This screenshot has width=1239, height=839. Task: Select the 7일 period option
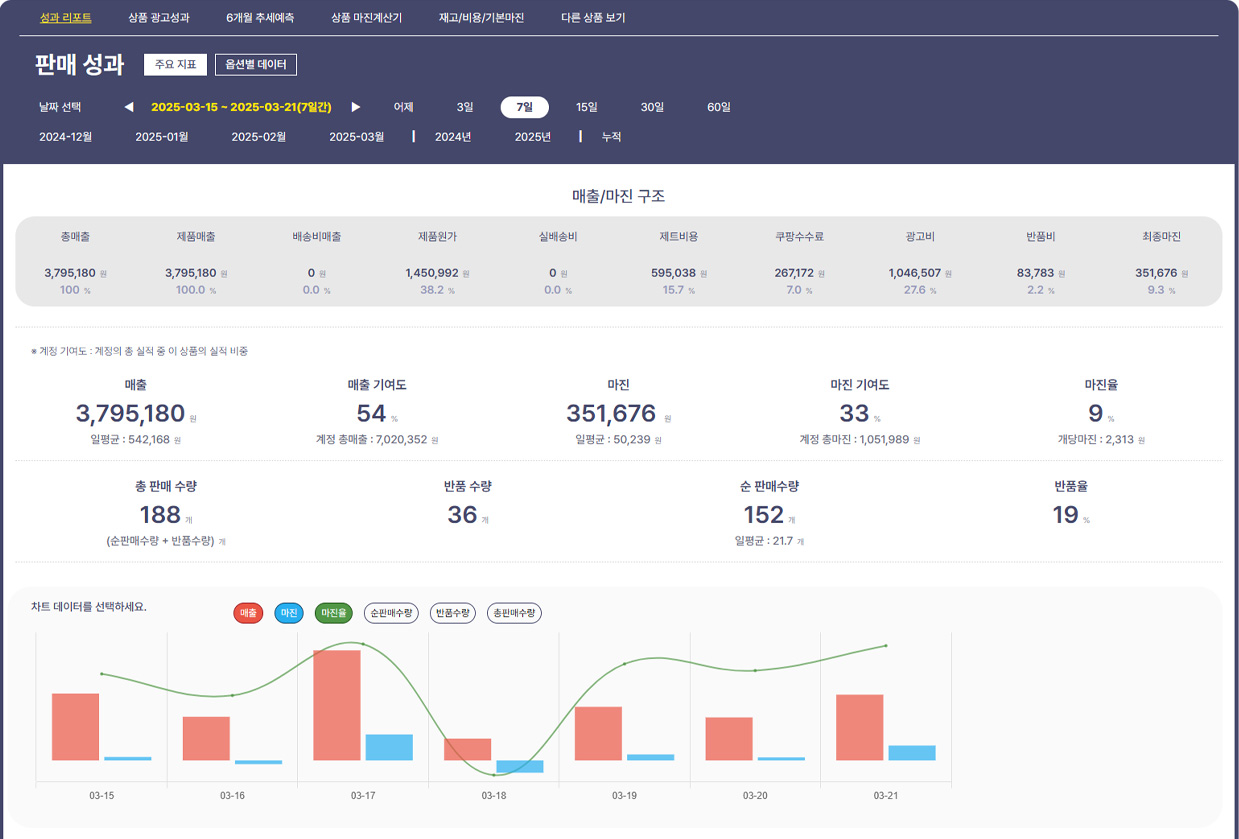point(524,107)
